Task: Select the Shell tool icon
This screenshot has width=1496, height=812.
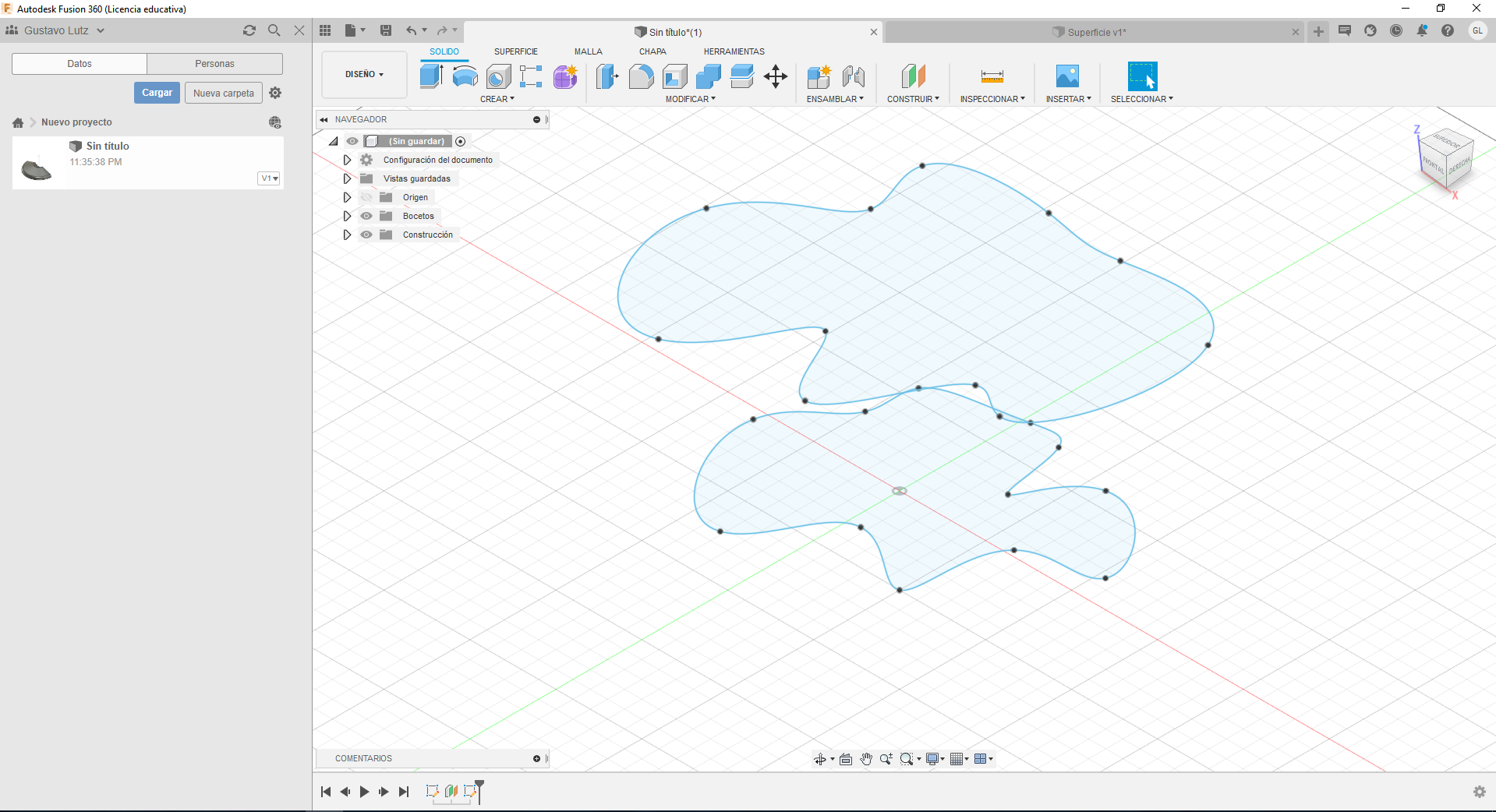Action: click(x=675, y=76)
